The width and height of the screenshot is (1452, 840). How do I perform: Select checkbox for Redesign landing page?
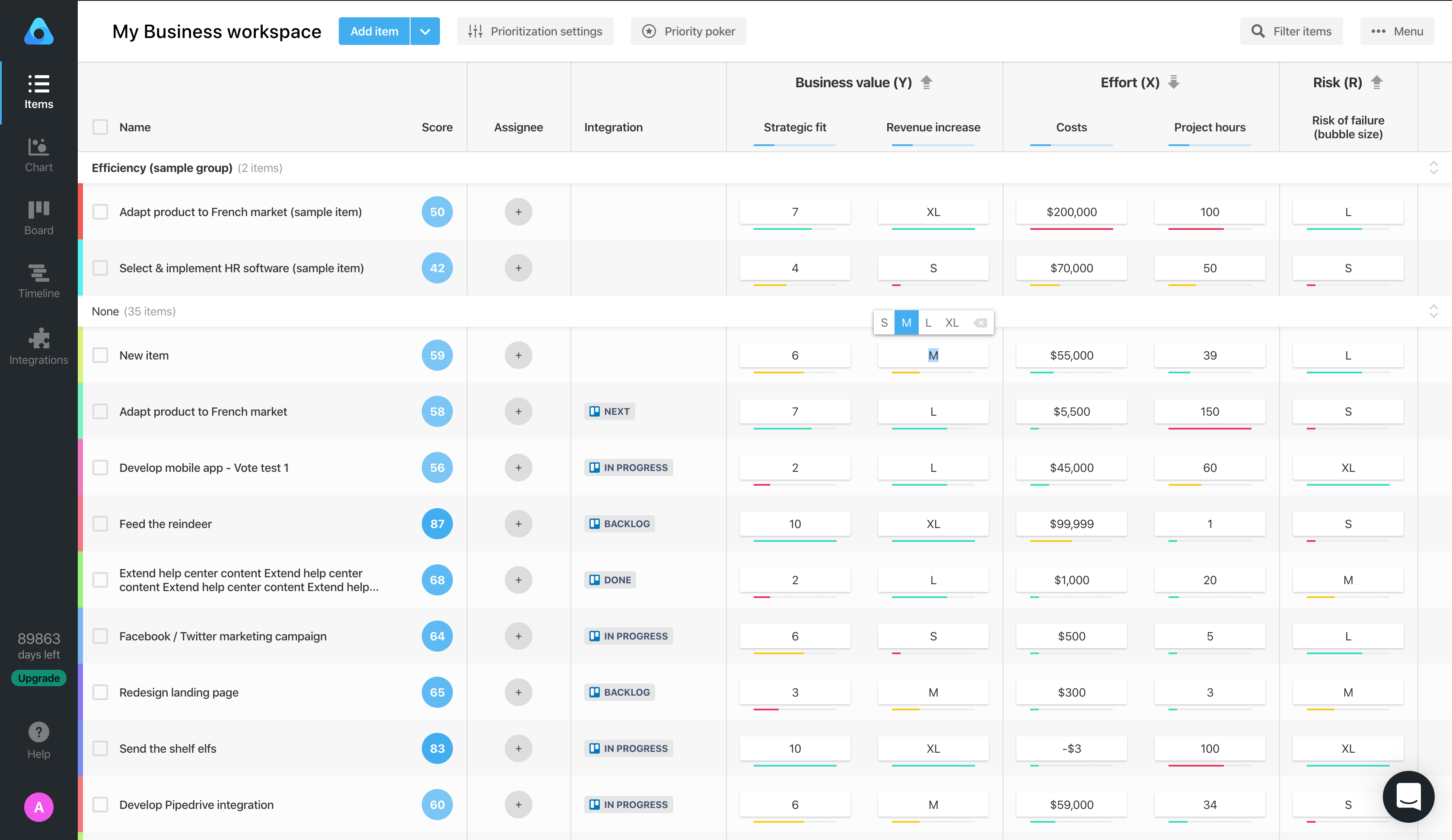[x=100, y=692]
